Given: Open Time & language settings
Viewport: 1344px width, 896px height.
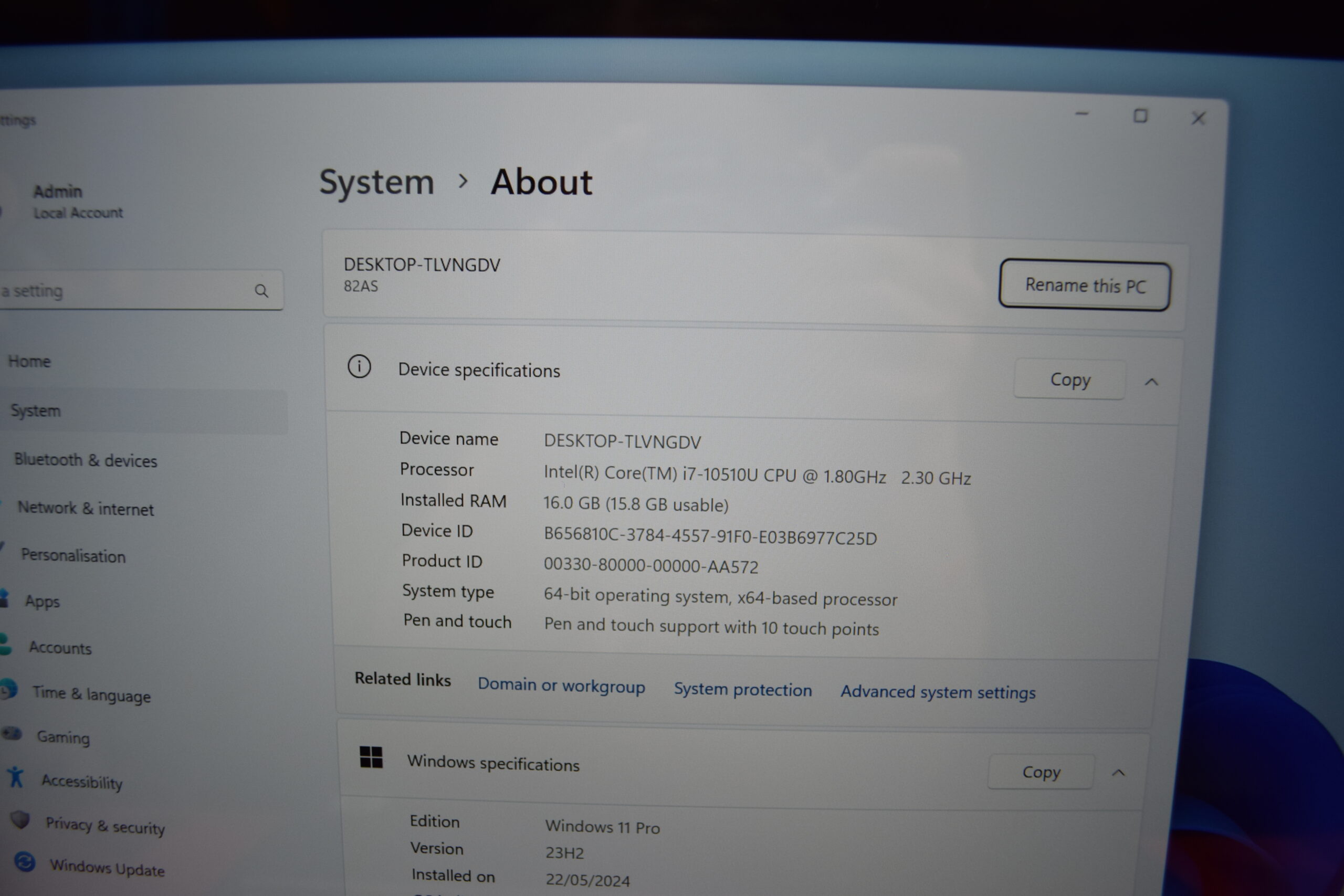Looking at the screenshot, I should [91, 694].
